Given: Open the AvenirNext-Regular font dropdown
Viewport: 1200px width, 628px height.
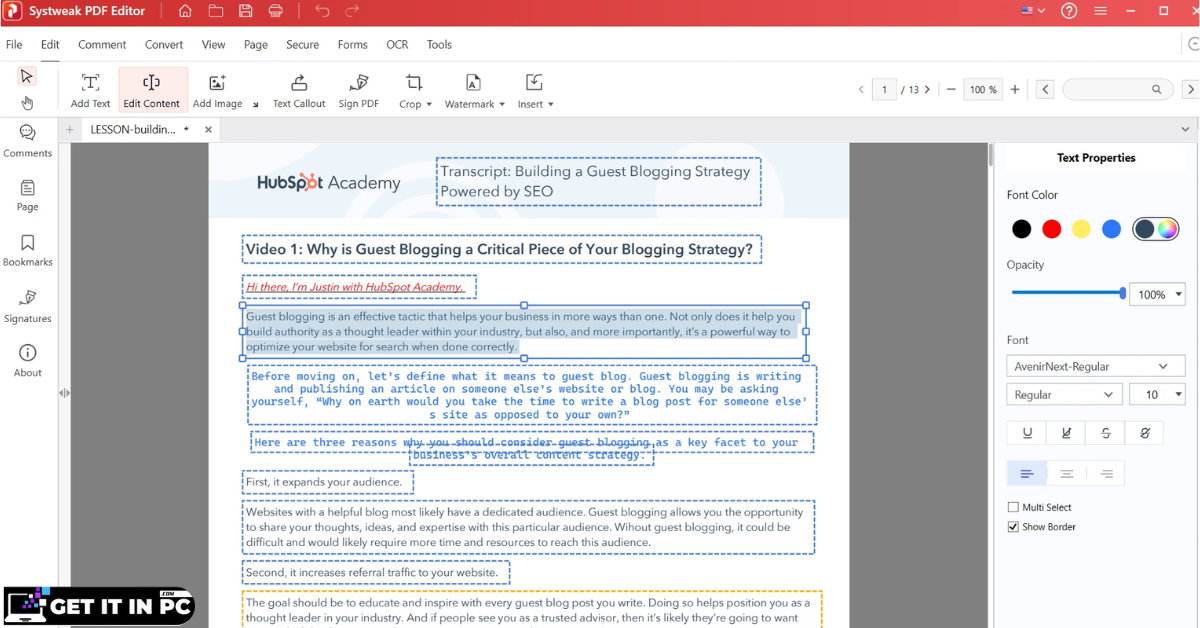Looking at the screenshot, I should point(1096,366).
